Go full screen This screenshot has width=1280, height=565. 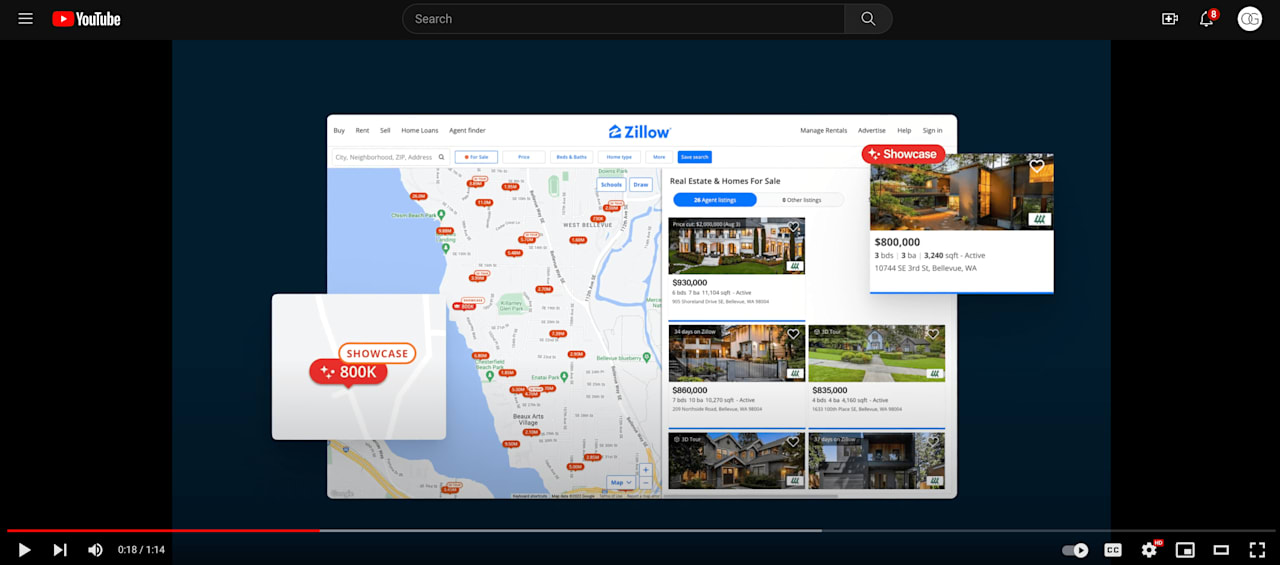[x=1257, y=550]
